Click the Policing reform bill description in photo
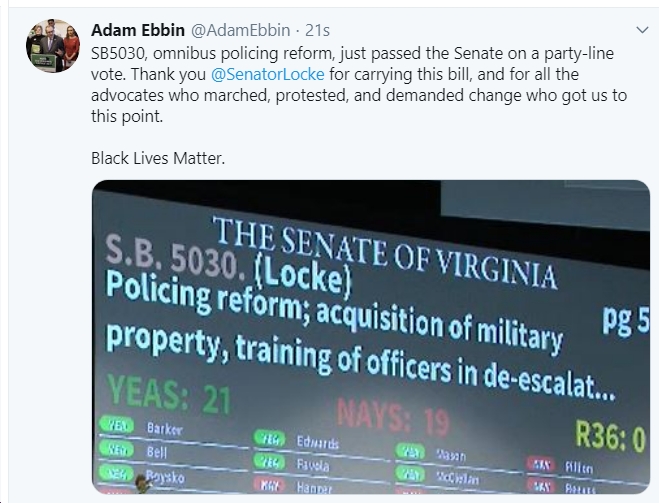Viewport: 659px width, 503px height. tap(359, 336)
